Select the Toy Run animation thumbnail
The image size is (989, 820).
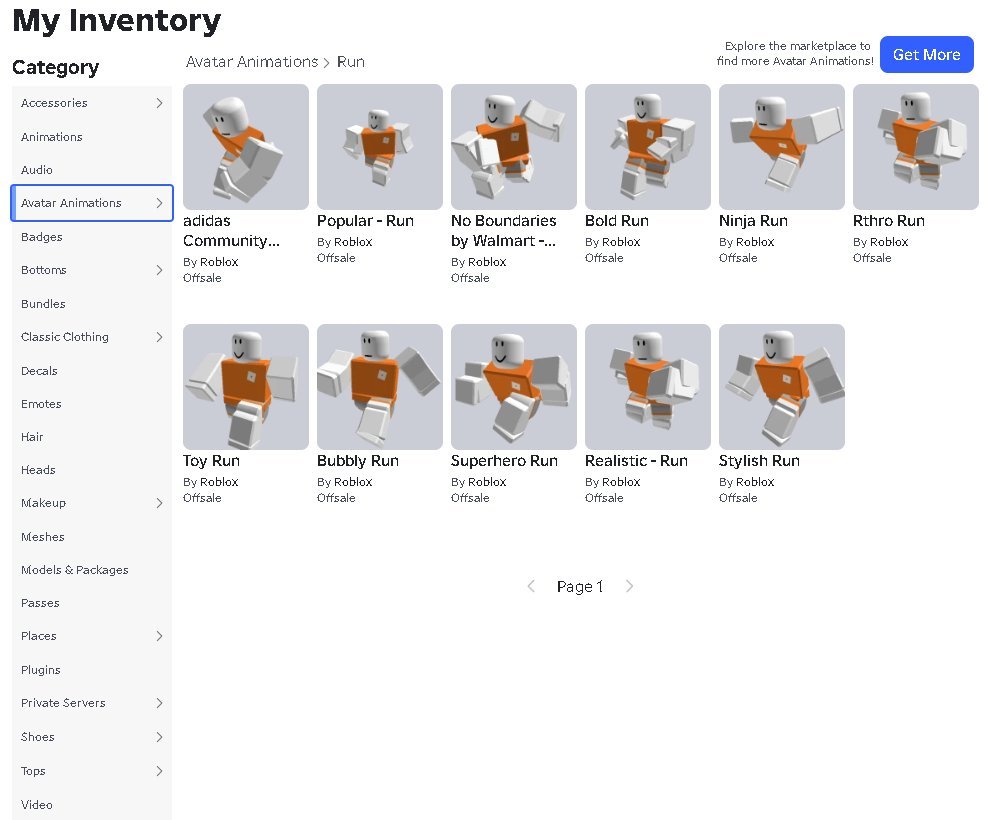(246, 387)
